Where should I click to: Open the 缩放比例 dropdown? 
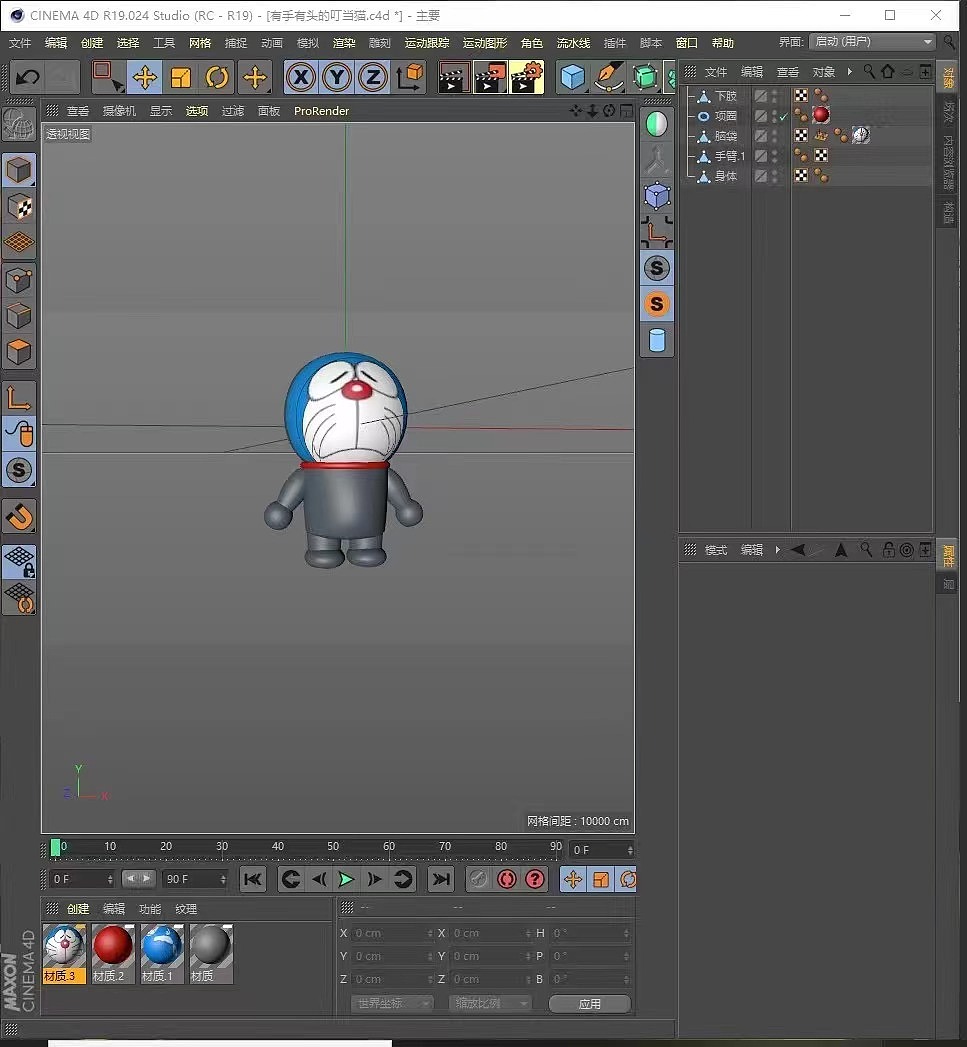coord(491,1003)
